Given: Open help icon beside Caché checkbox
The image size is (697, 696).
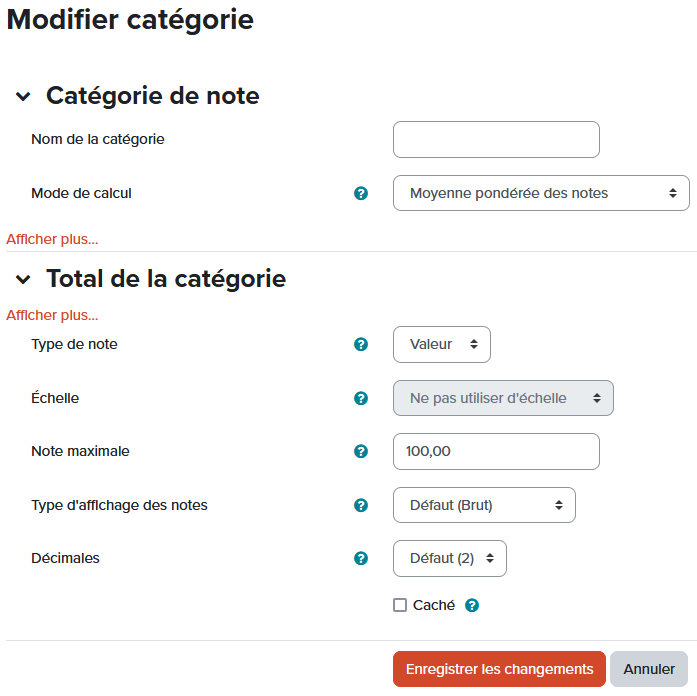Looking at the screenshot, I should (472, 605).
